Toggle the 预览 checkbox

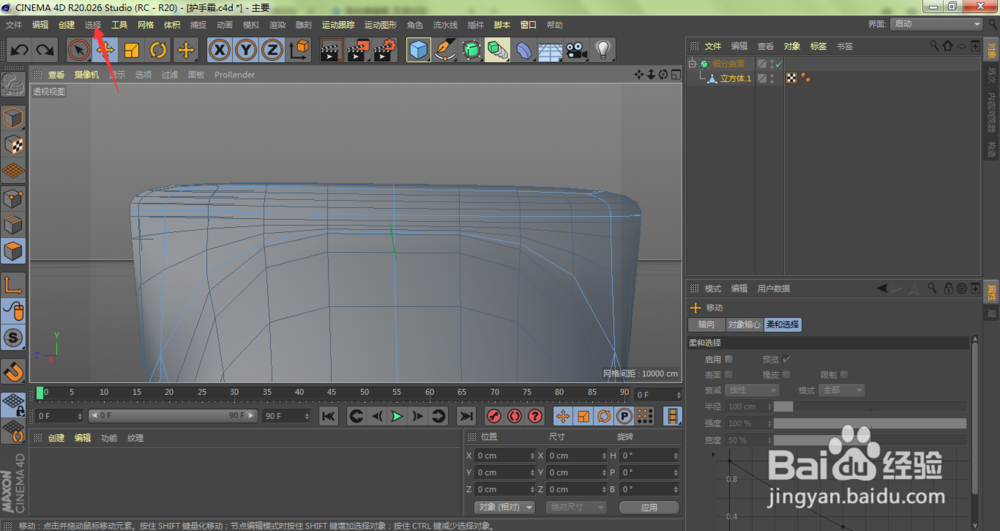pos(786,358)
